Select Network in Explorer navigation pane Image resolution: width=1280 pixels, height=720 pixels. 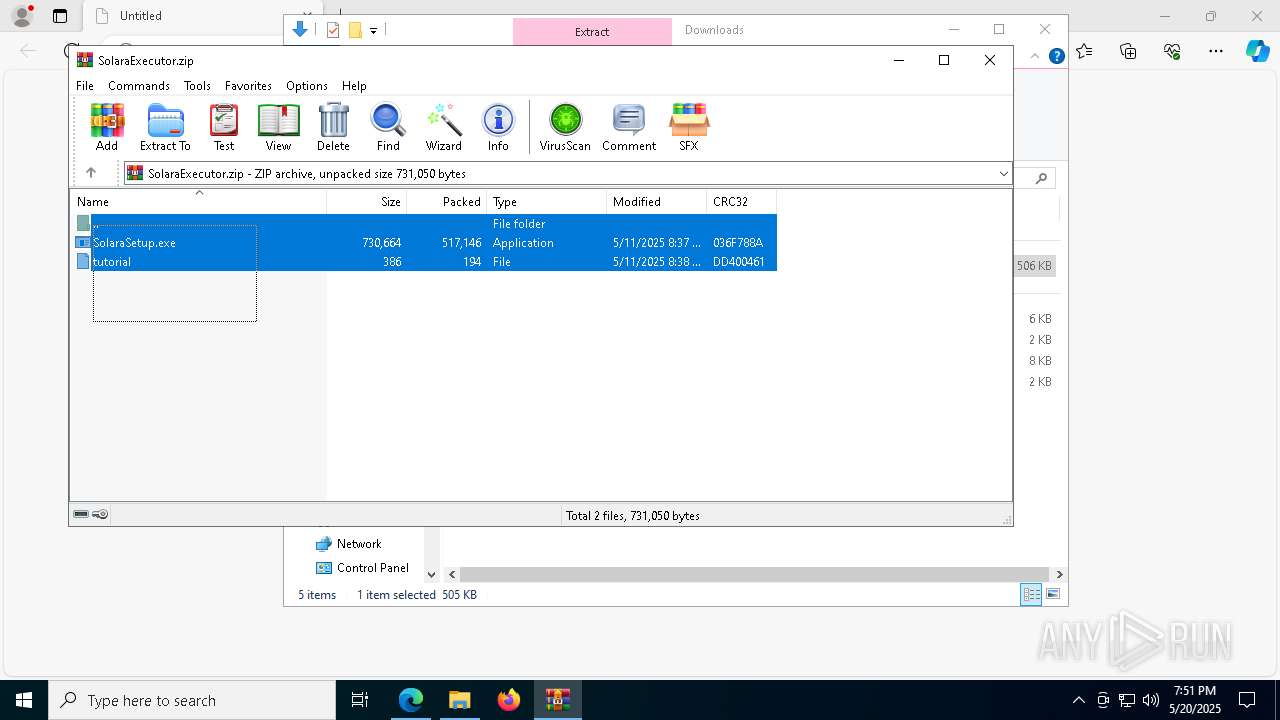coord(359,544)
